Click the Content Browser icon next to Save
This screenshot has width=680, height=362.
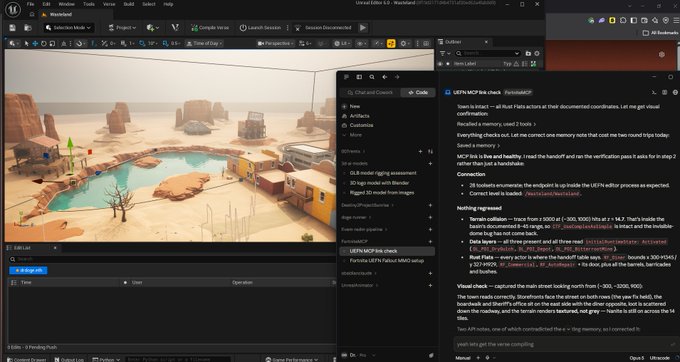pos(28,28)
